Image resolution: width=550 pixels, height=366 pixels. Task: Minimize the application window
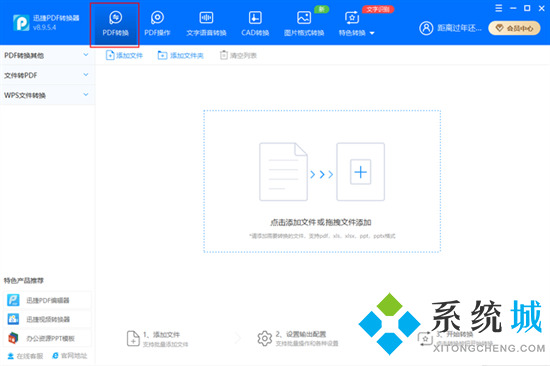coord(513,8)
